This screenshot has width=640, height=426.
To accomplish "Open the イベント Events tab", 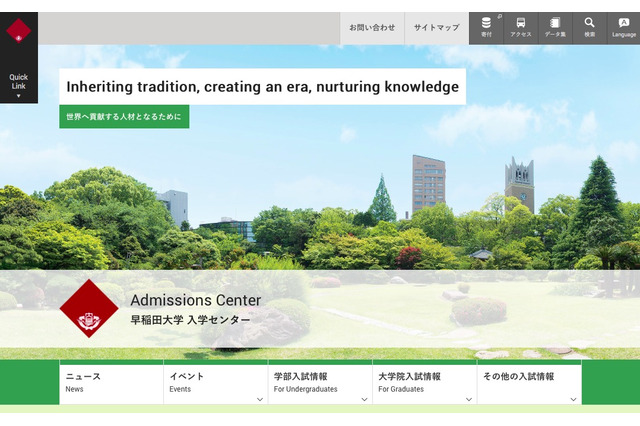I will click(x=216, y=382).
